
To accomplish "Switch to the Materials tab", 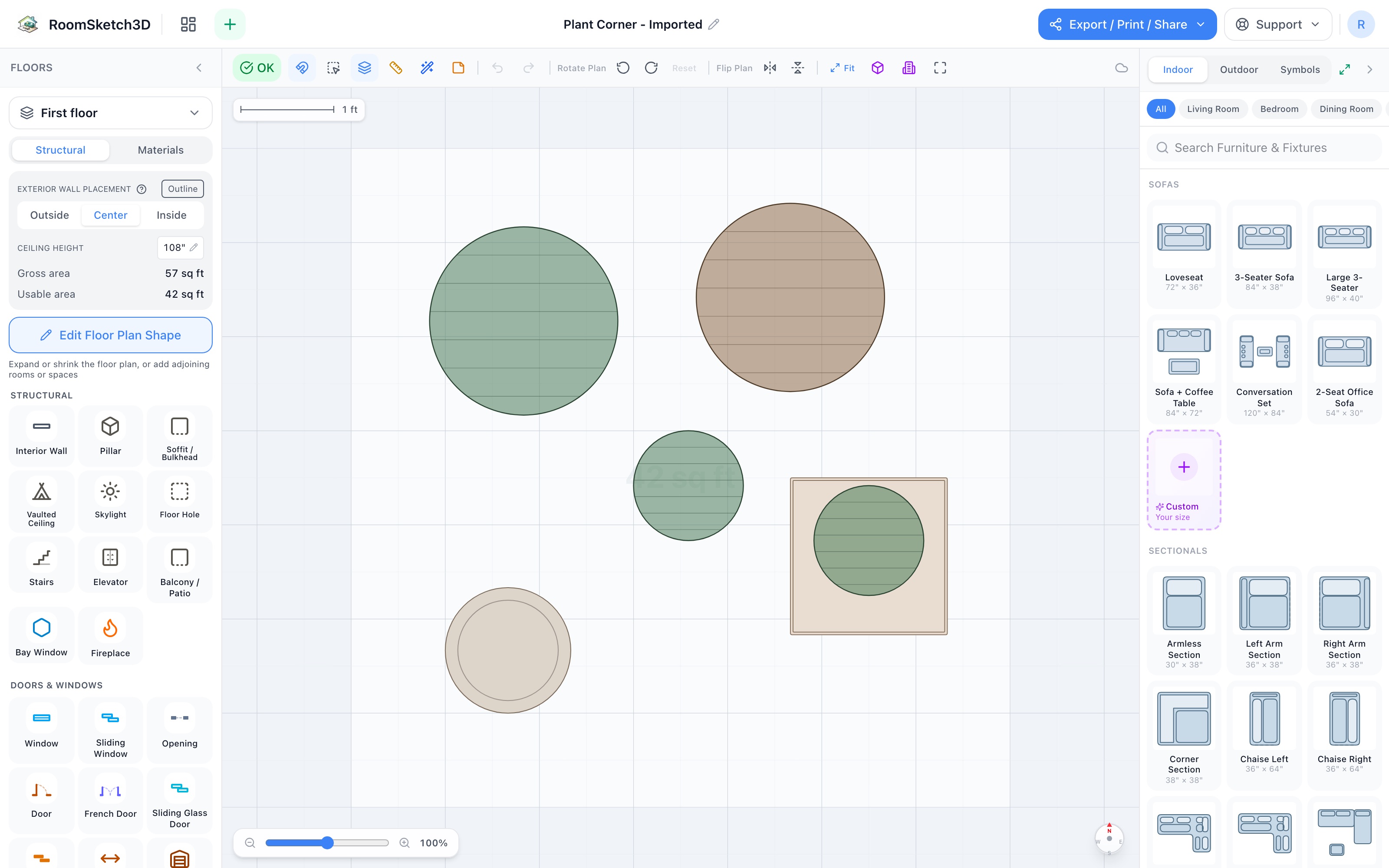I will pos(161,150).
